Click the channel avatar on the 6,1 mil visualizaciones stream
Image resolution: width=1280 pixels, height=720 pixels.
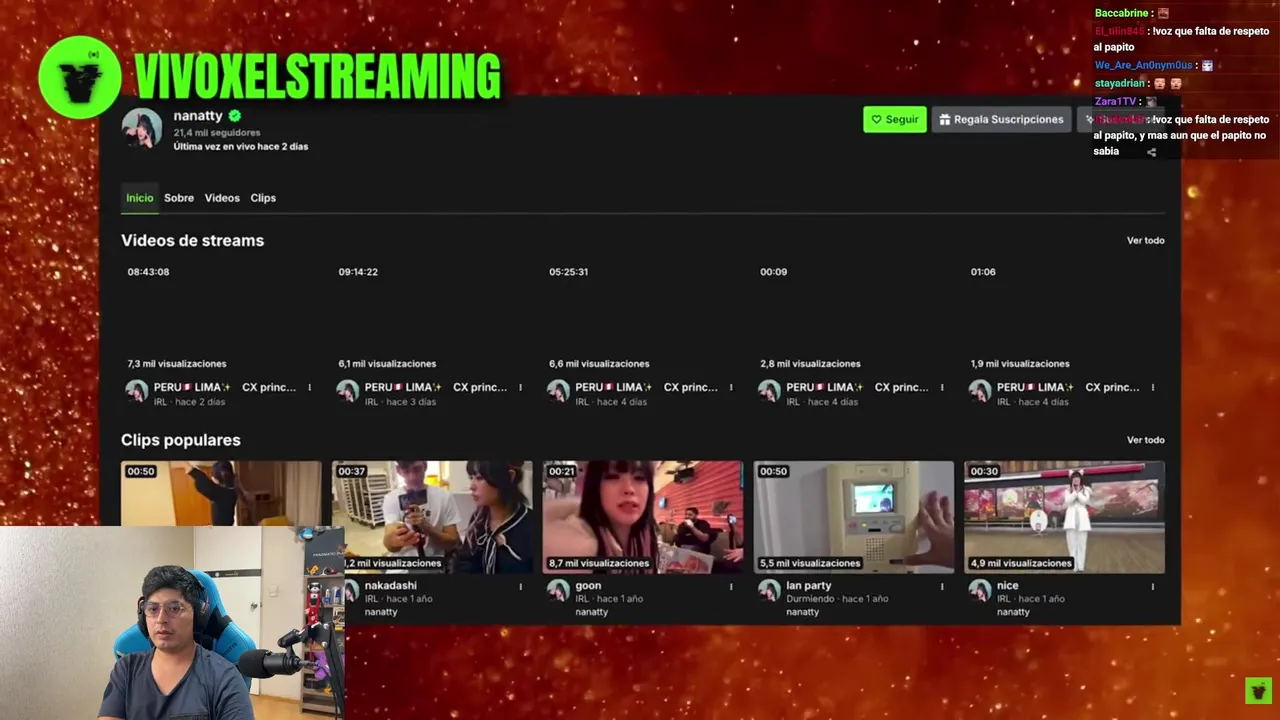(x=347, y=391)
